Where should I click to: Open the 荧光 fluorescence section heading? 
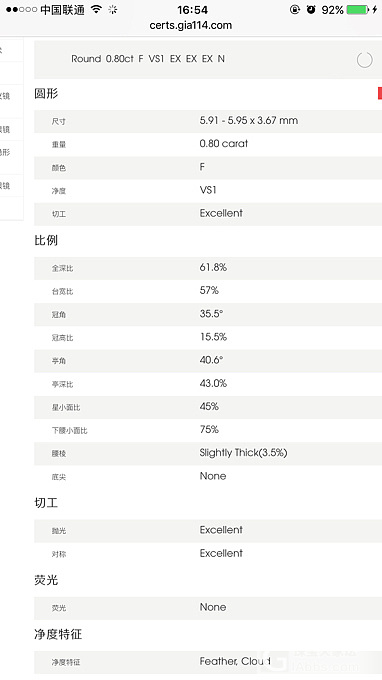tap(46, 580)
